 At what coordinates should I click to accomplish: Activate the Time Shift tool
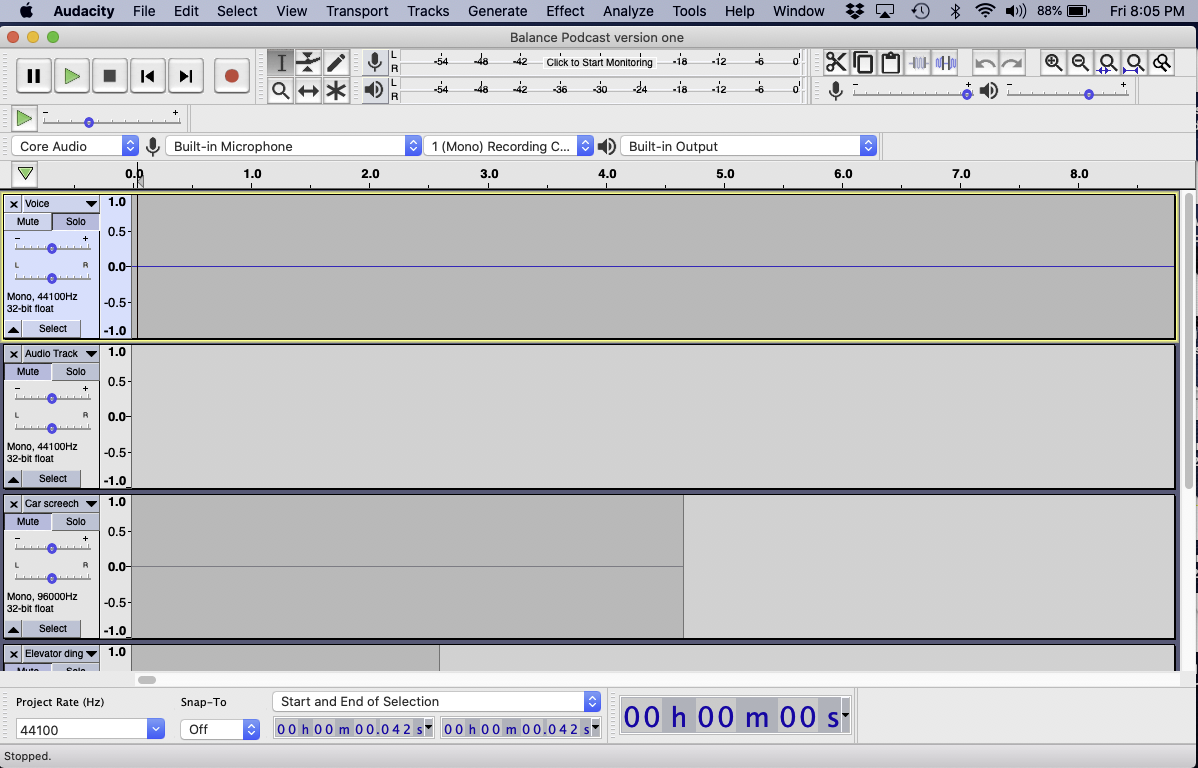point(308,91)
